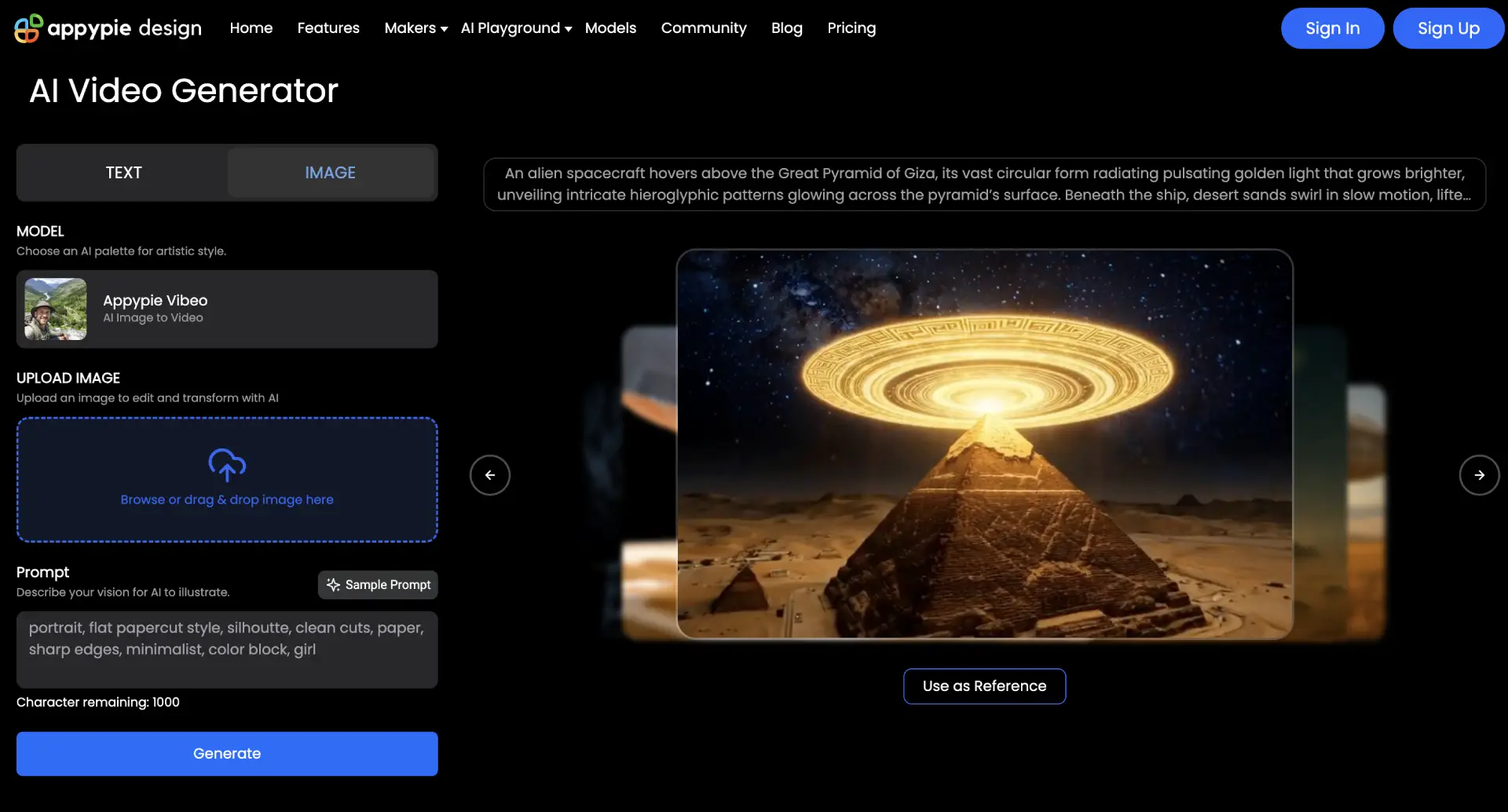Open the Models page

click(611, 27)
